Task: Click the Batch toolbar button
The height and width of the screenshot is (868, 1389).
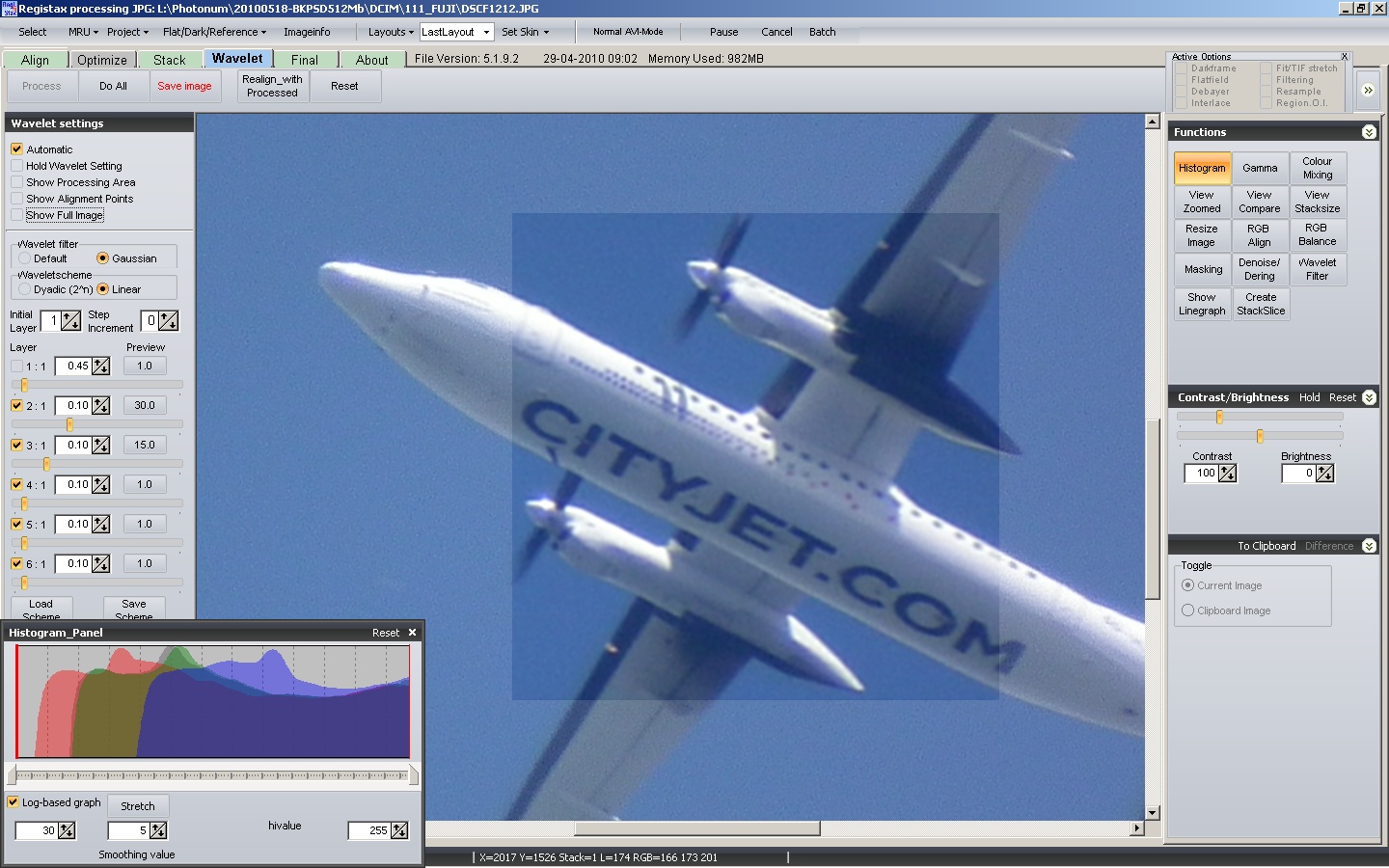Action: click(x=823, y=32)
